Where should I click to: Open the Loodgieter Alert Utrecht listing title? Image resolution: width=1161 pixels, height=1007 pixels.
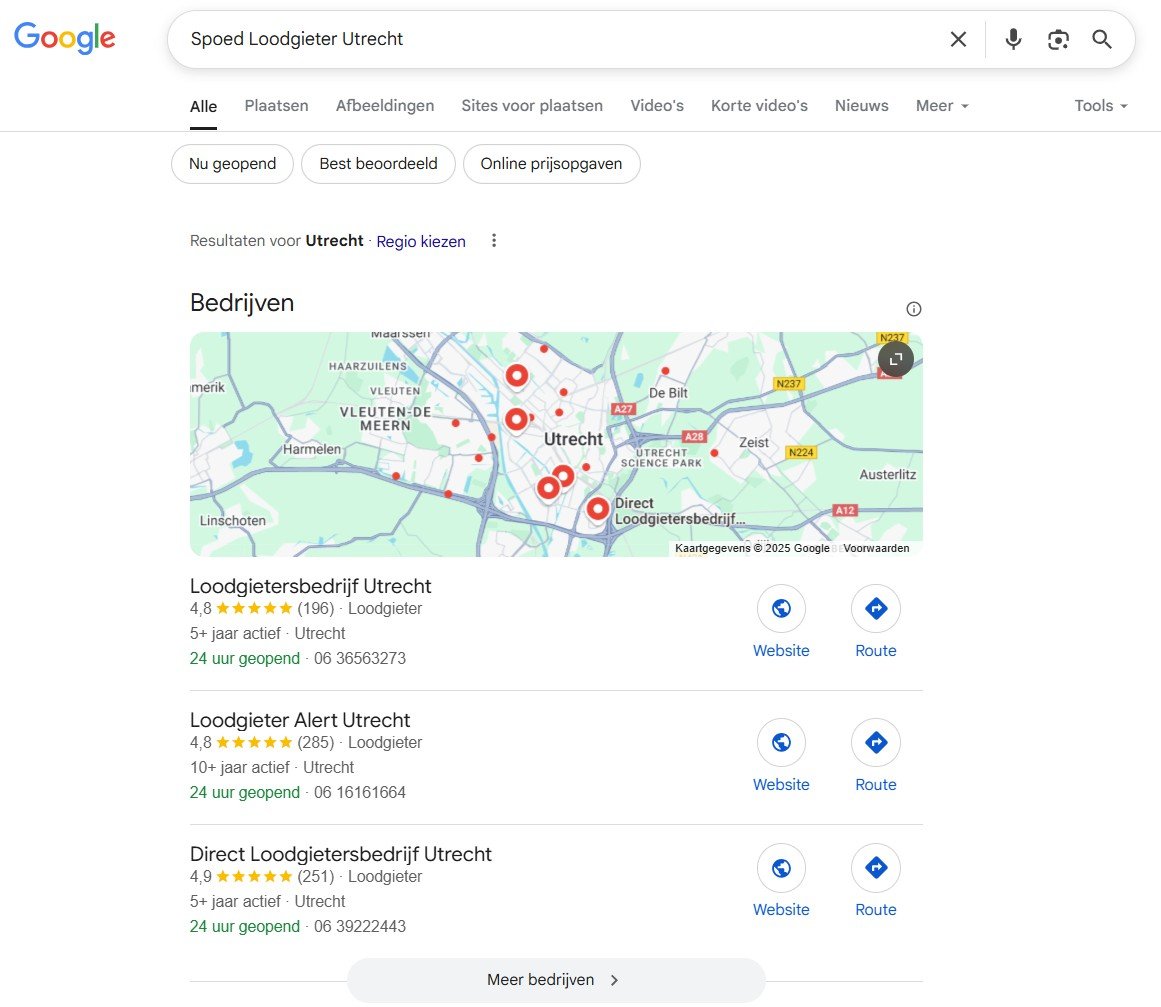300,720
